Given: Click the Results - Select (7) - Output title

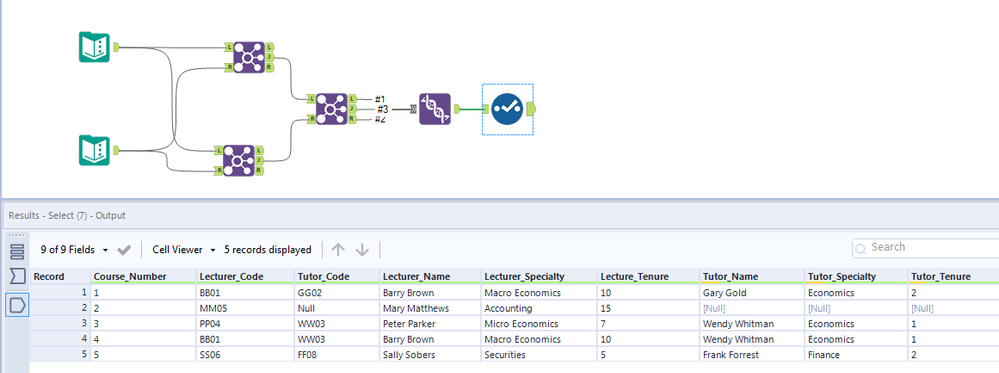Looking at the screenshot, I should click(x=67, y=216).
